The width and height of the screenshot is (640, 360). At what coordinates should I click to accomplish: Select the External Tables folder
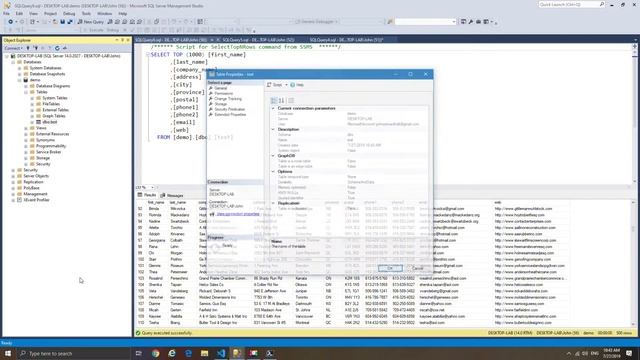[55, 110]
